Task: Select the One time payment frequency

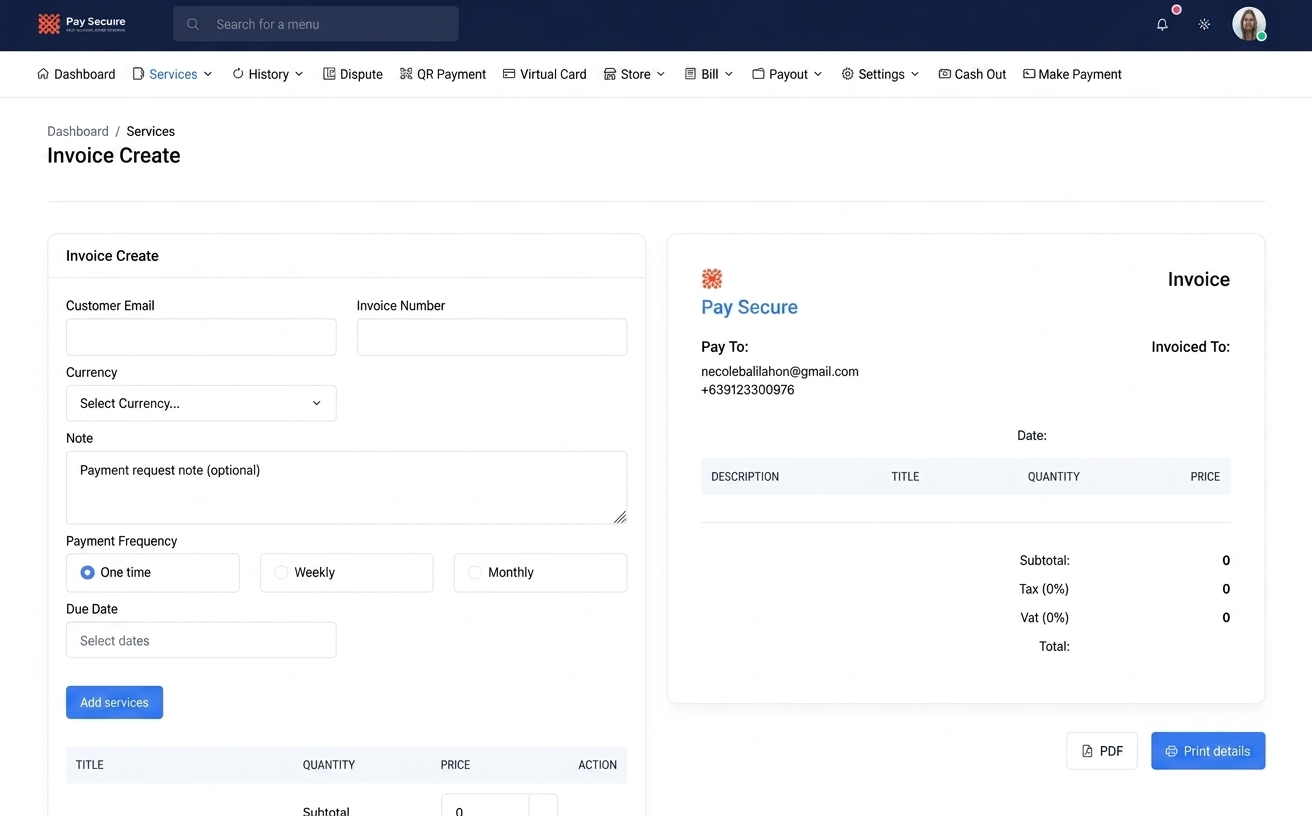Action: click(x=153, y=573)
